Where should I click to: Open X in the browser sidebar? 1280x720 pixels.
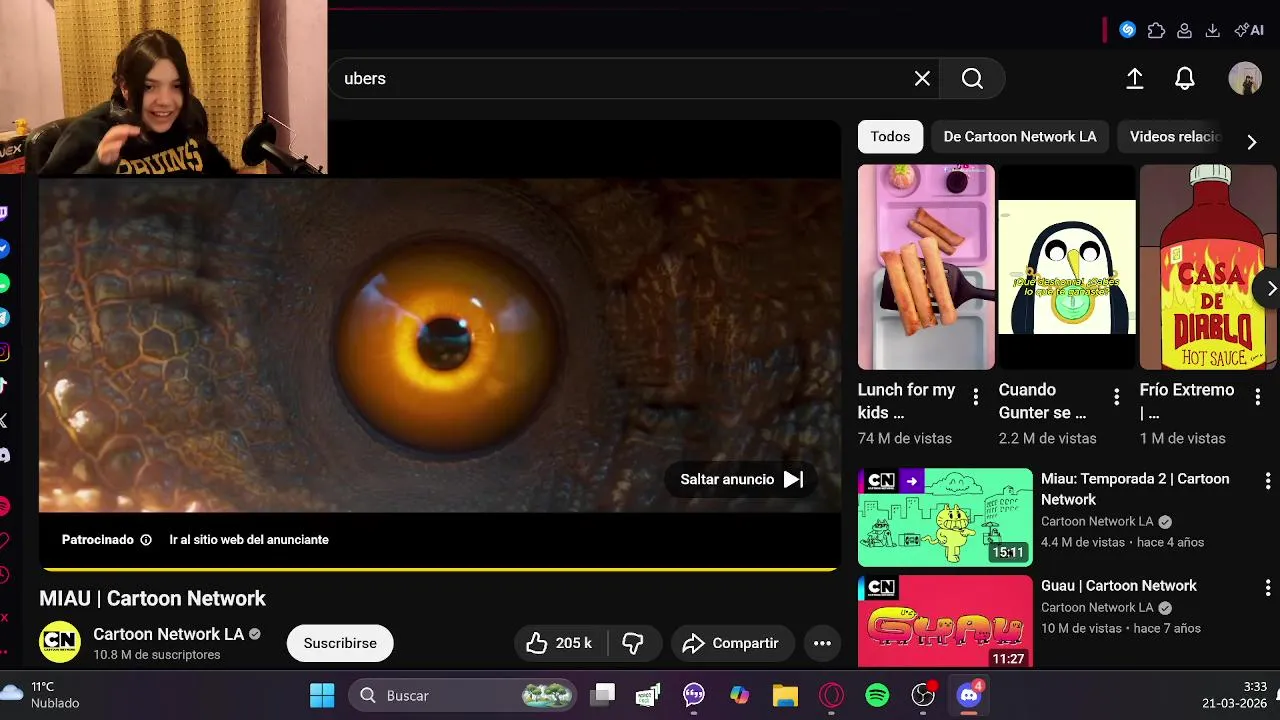(4, 421)
